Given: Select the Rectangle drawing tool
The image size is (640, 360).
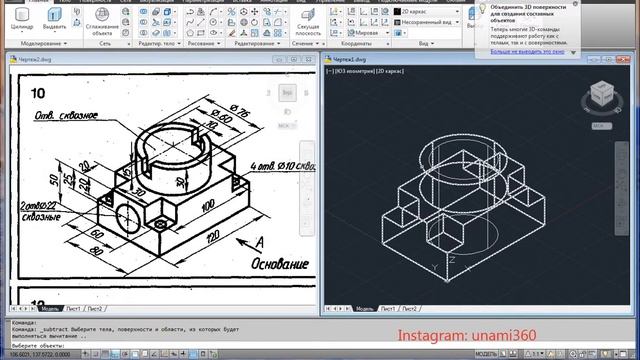Looking at the screenshot, I should coord(201,32).
